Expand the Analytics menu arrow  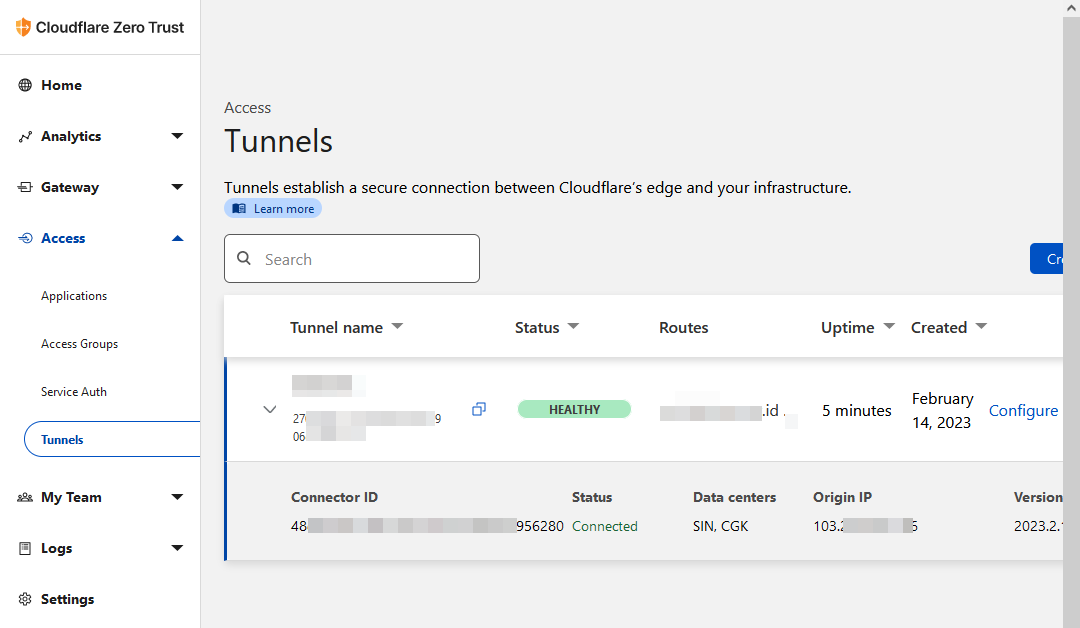177,136
